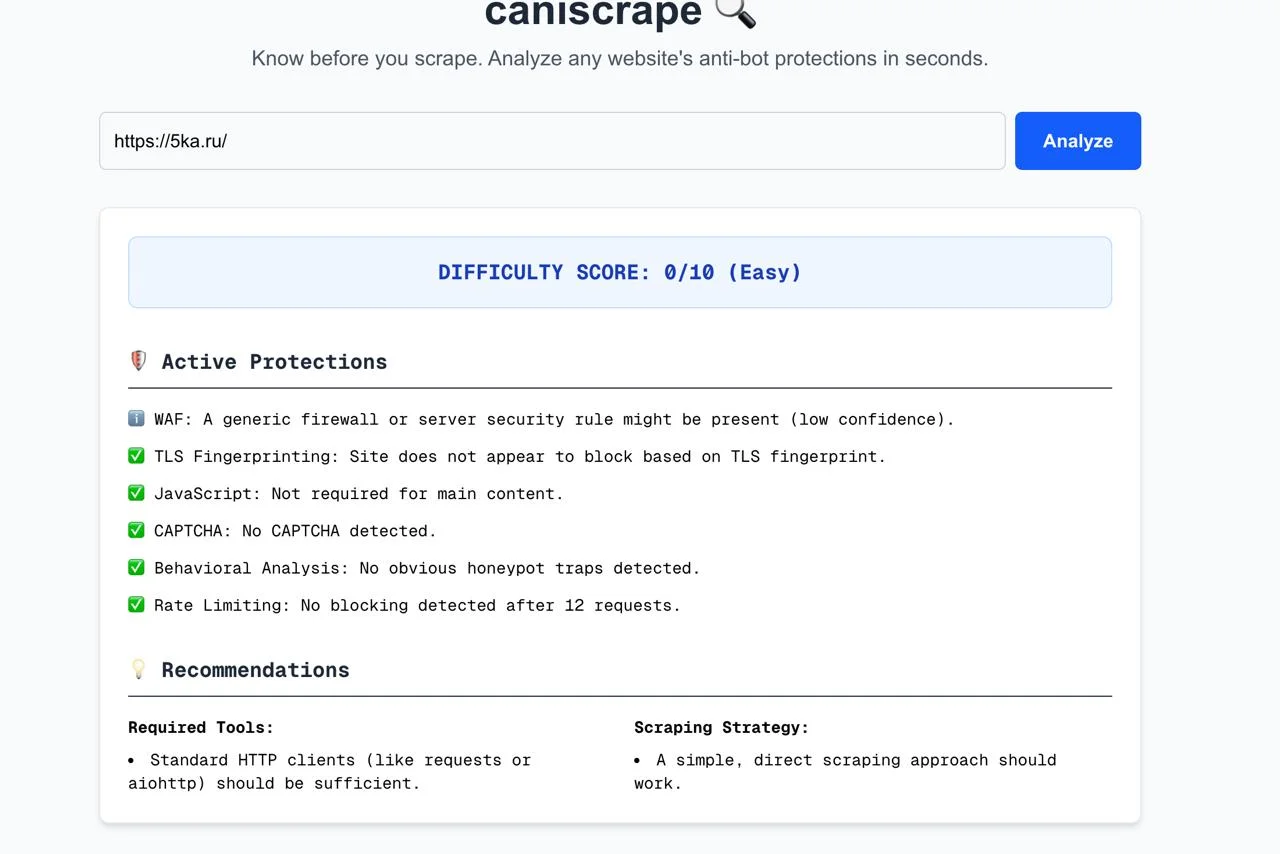The image size is (1280, 854).
Task: Click the shield icon next to Active Protections
Action: tap(139, 361)
